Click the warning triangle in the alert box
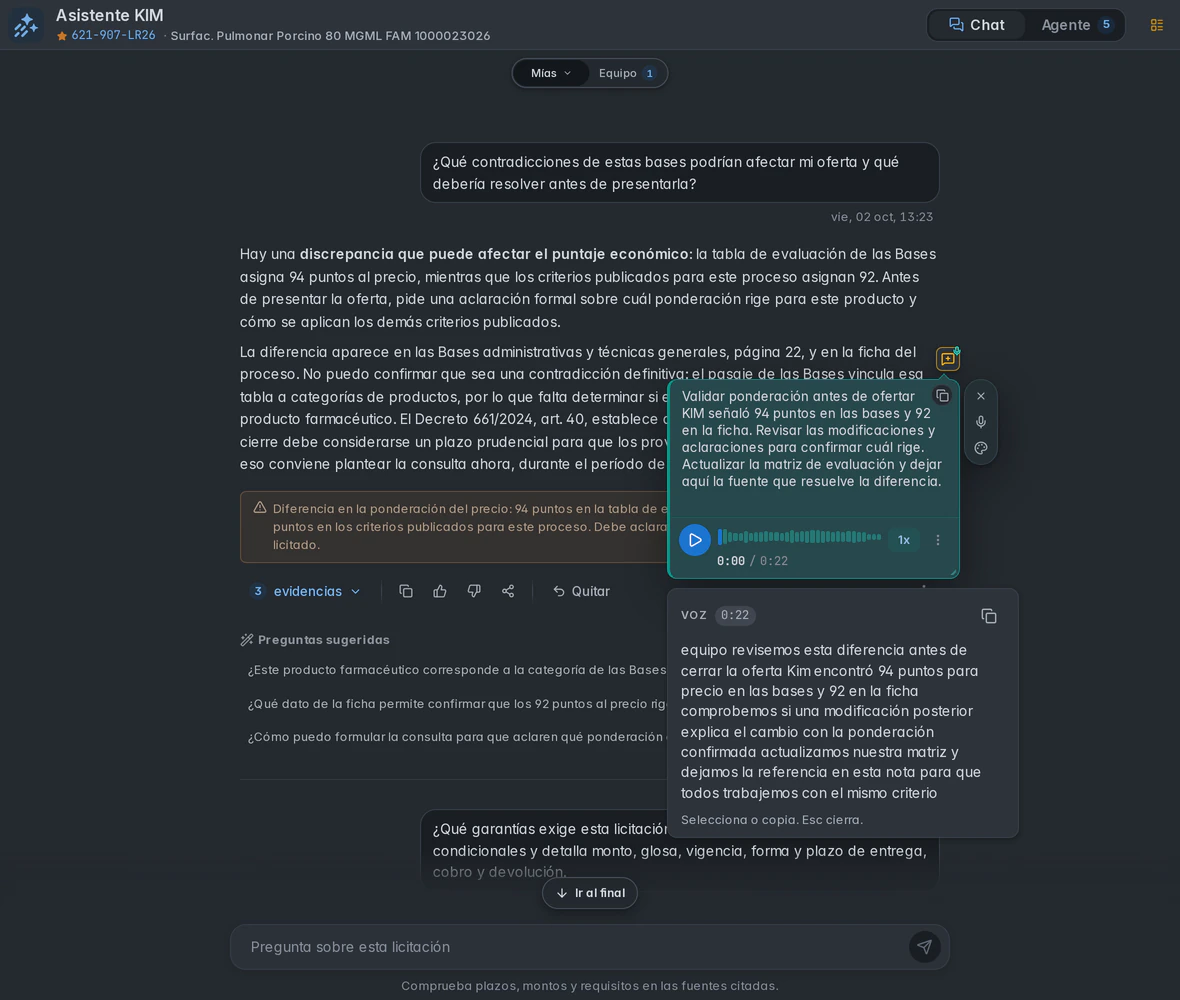Viewport: 1180px width, 1000px height. click(x=260, y=508)
